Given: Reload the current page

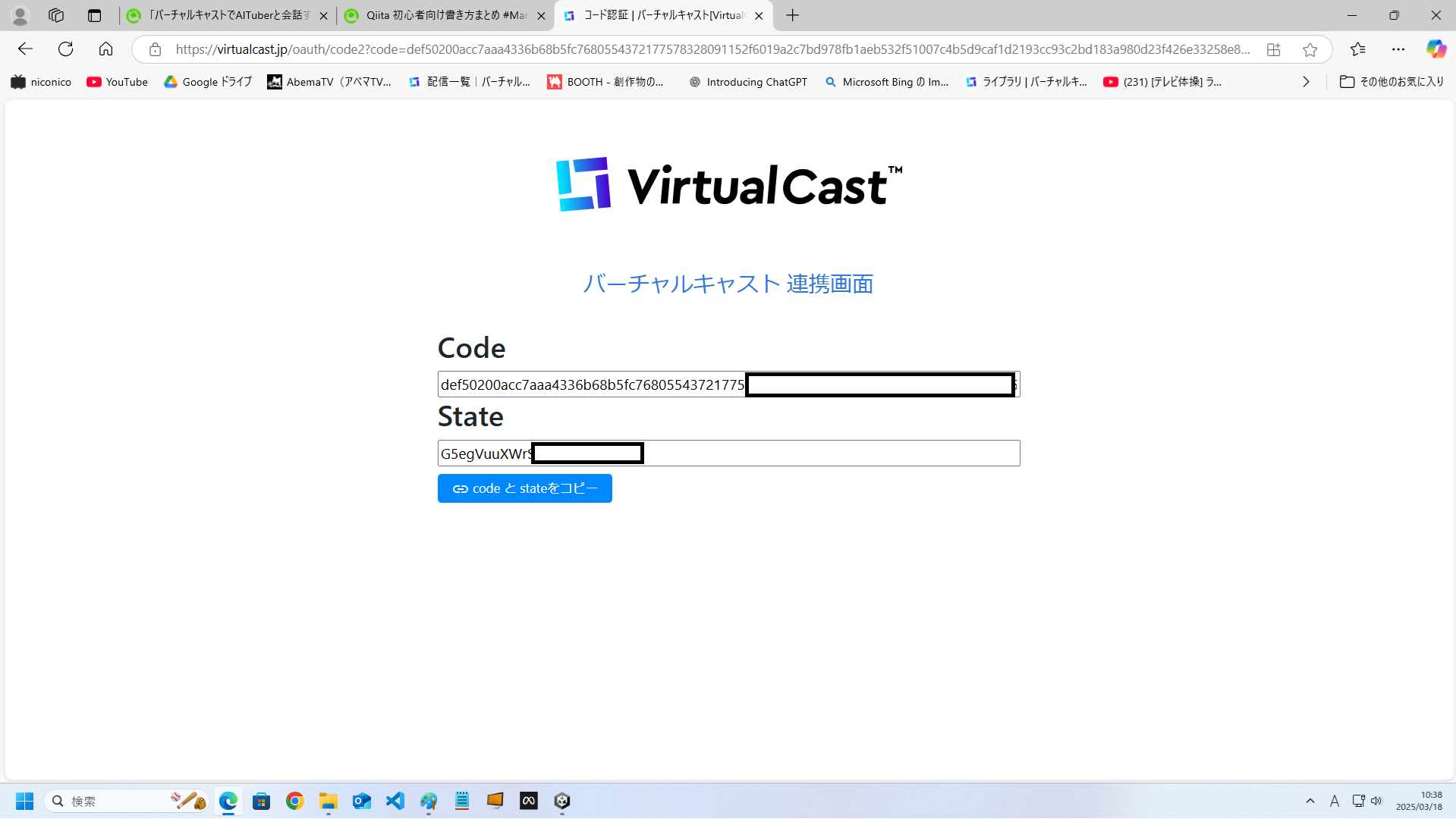Looking at the screenshot, I should 66,49.
